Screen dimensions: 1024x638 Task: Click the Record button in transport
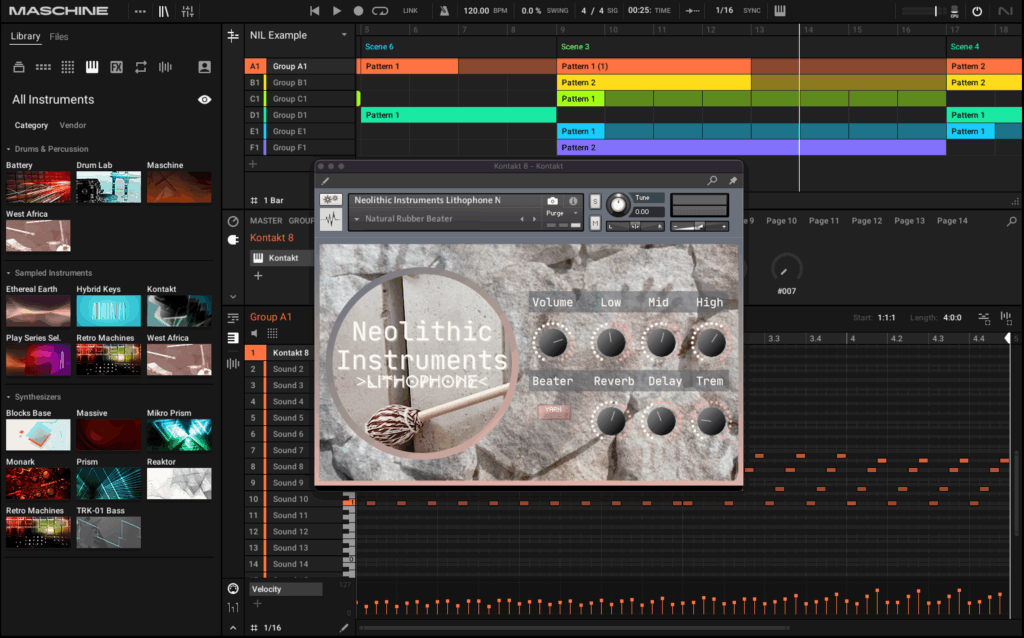coord(358,11)
